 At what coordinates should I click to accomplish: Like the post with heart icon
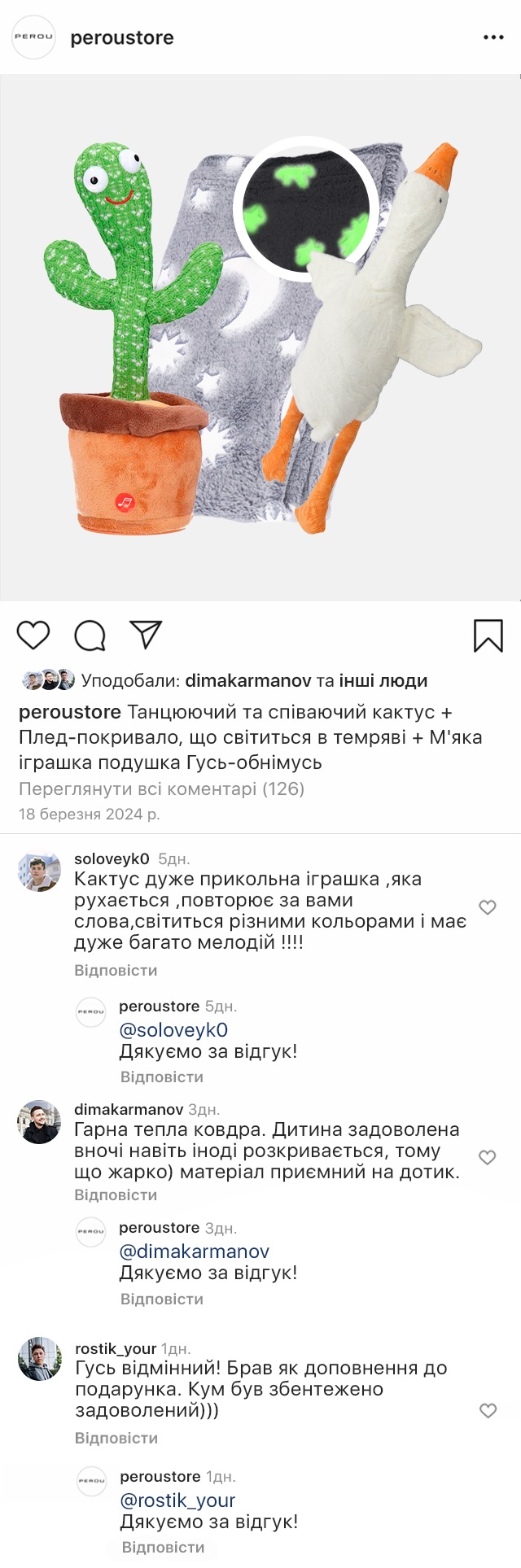33,635
